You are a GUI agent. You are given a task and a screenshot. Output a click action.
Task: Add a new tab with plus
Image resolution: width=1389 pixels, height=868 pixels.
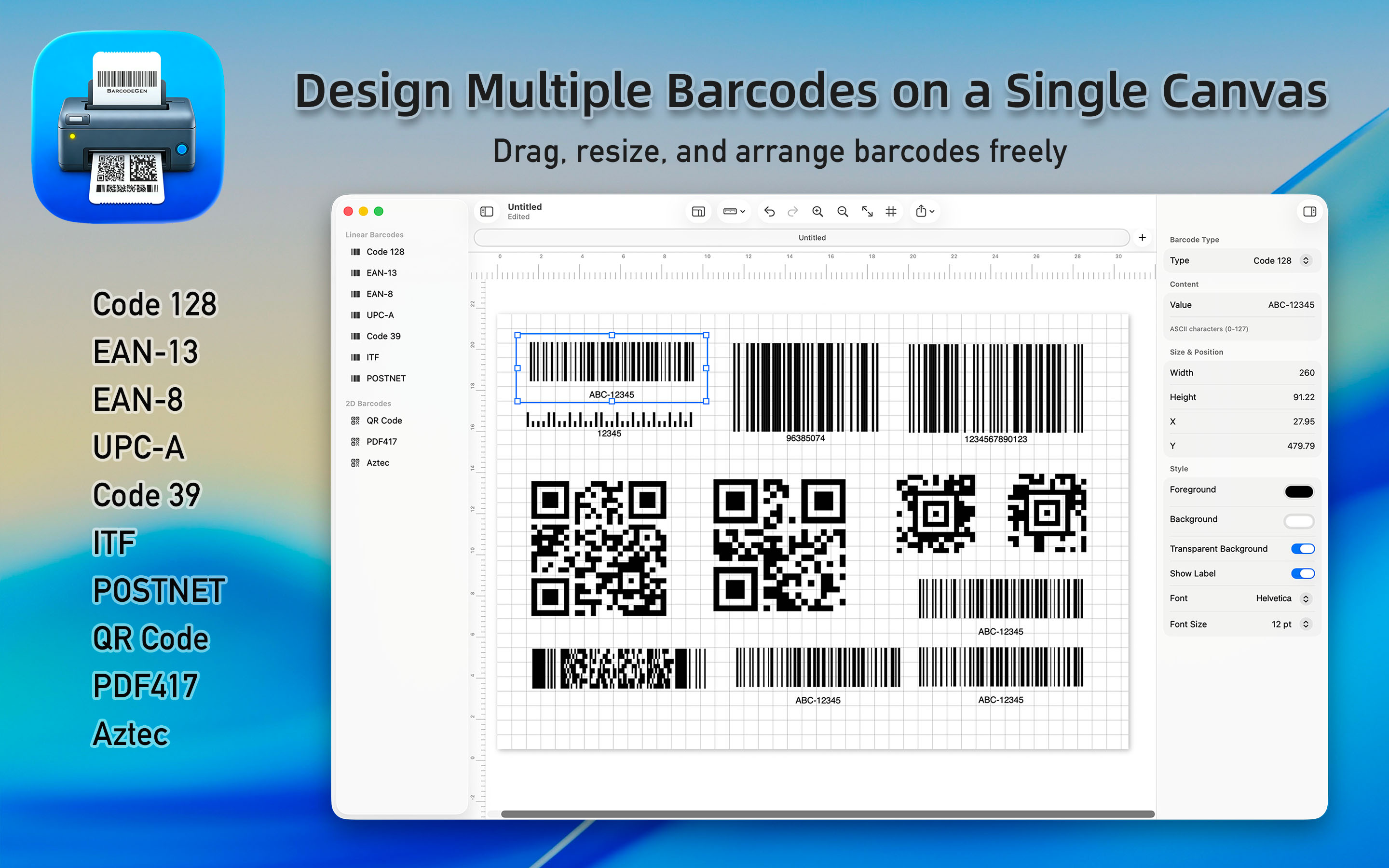coord(1142,238)
